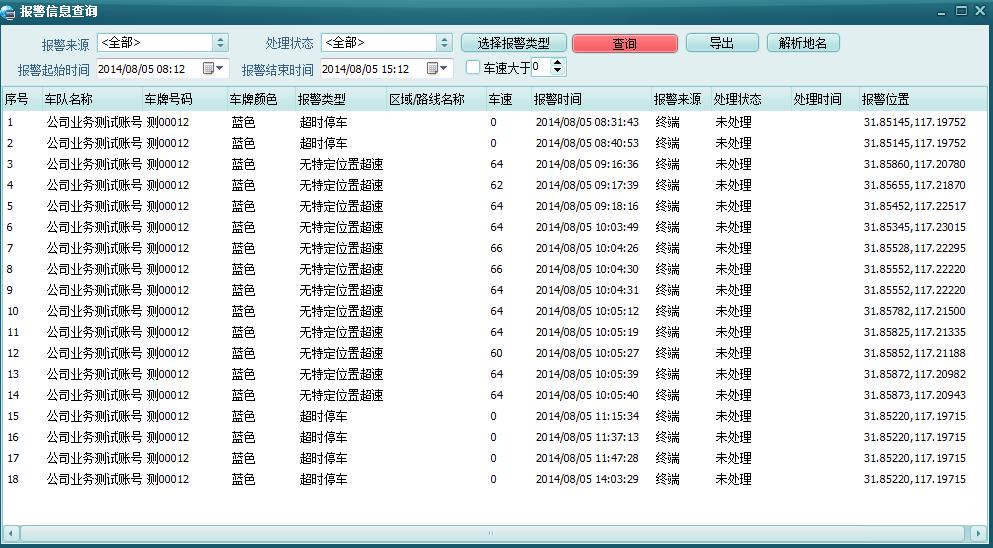Click the horizontal scrollbar left arrow

click(x=11, y=533)
